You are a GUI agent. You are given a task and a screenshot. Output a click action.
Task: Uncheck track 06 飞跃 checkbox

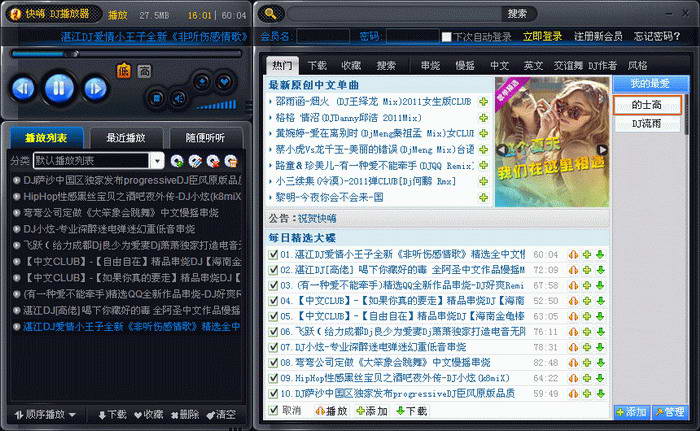pos(273,332)
